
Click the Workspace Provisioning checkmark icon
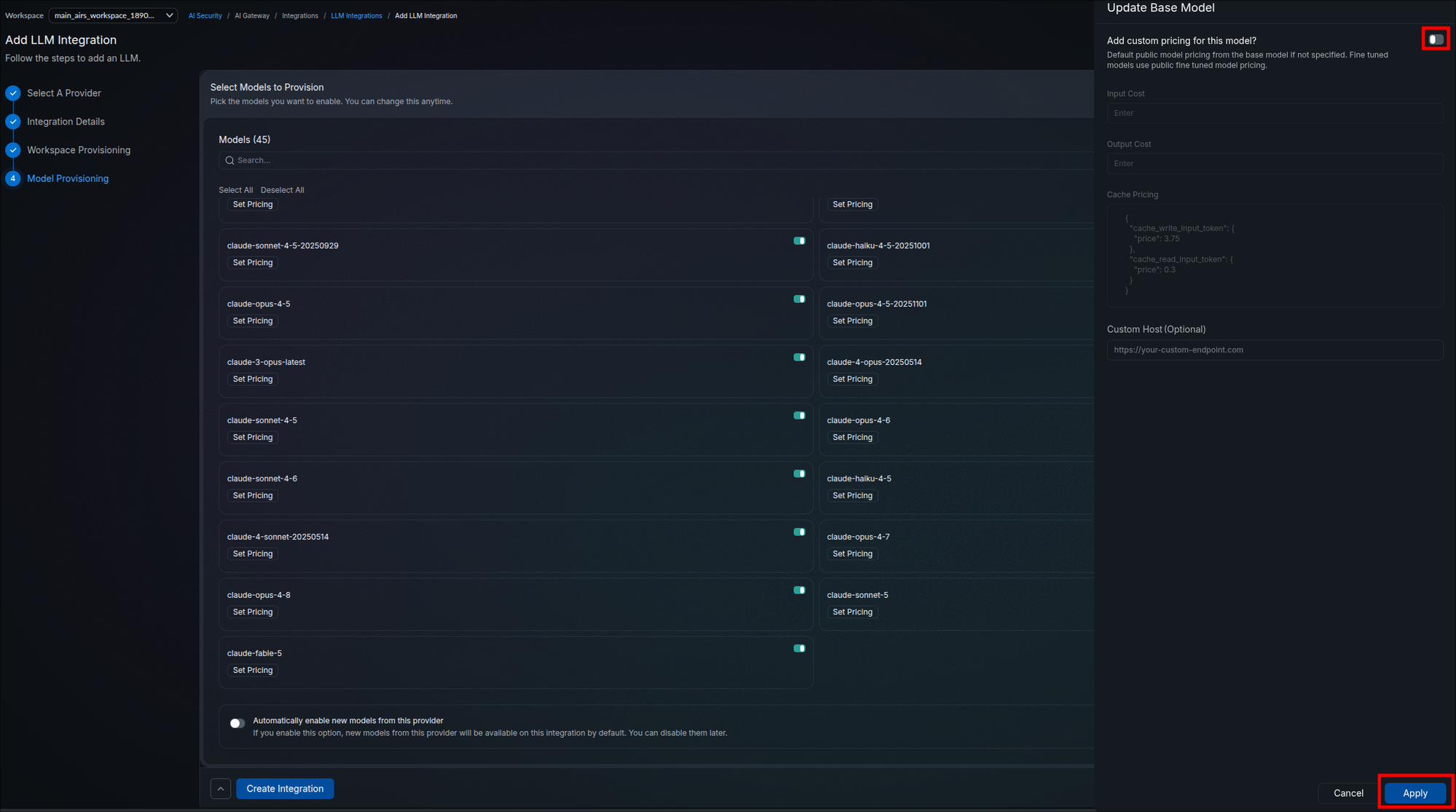click(13, 150)
